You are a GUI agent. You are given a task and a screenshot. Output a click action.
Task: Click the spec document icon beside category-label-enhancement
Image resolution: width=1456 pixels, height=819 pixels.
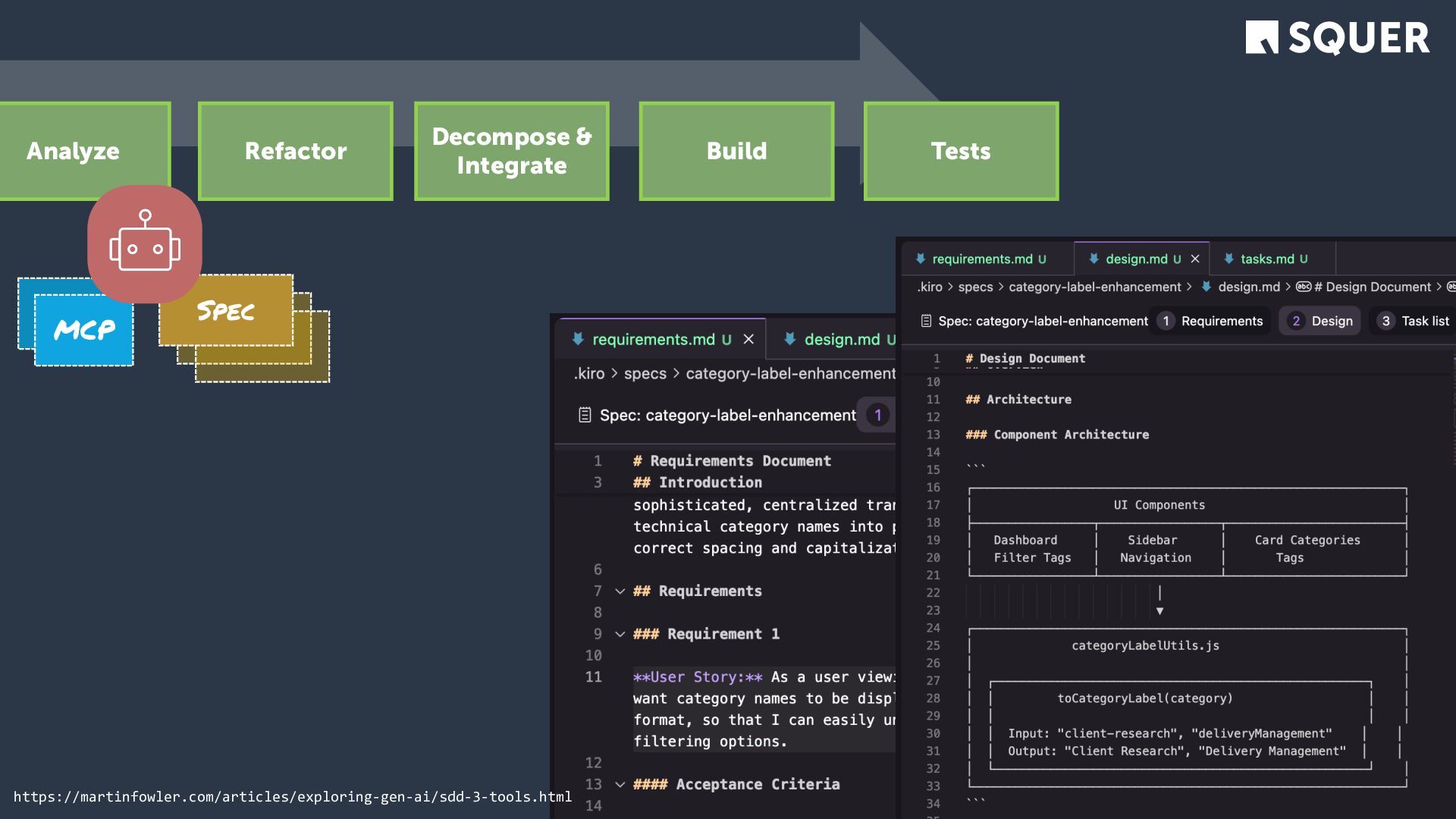[x=926, y=321]
